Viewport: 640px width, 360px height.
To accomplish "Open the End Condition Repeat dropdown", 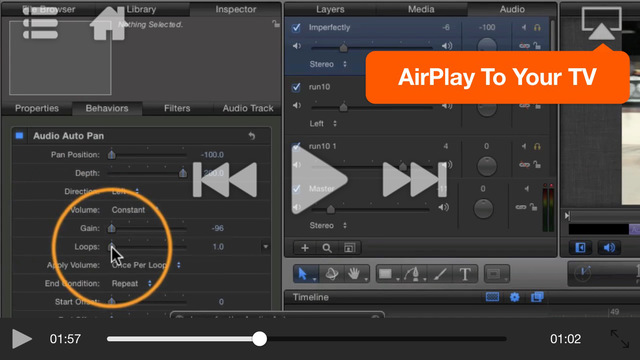I will [132, 283].
